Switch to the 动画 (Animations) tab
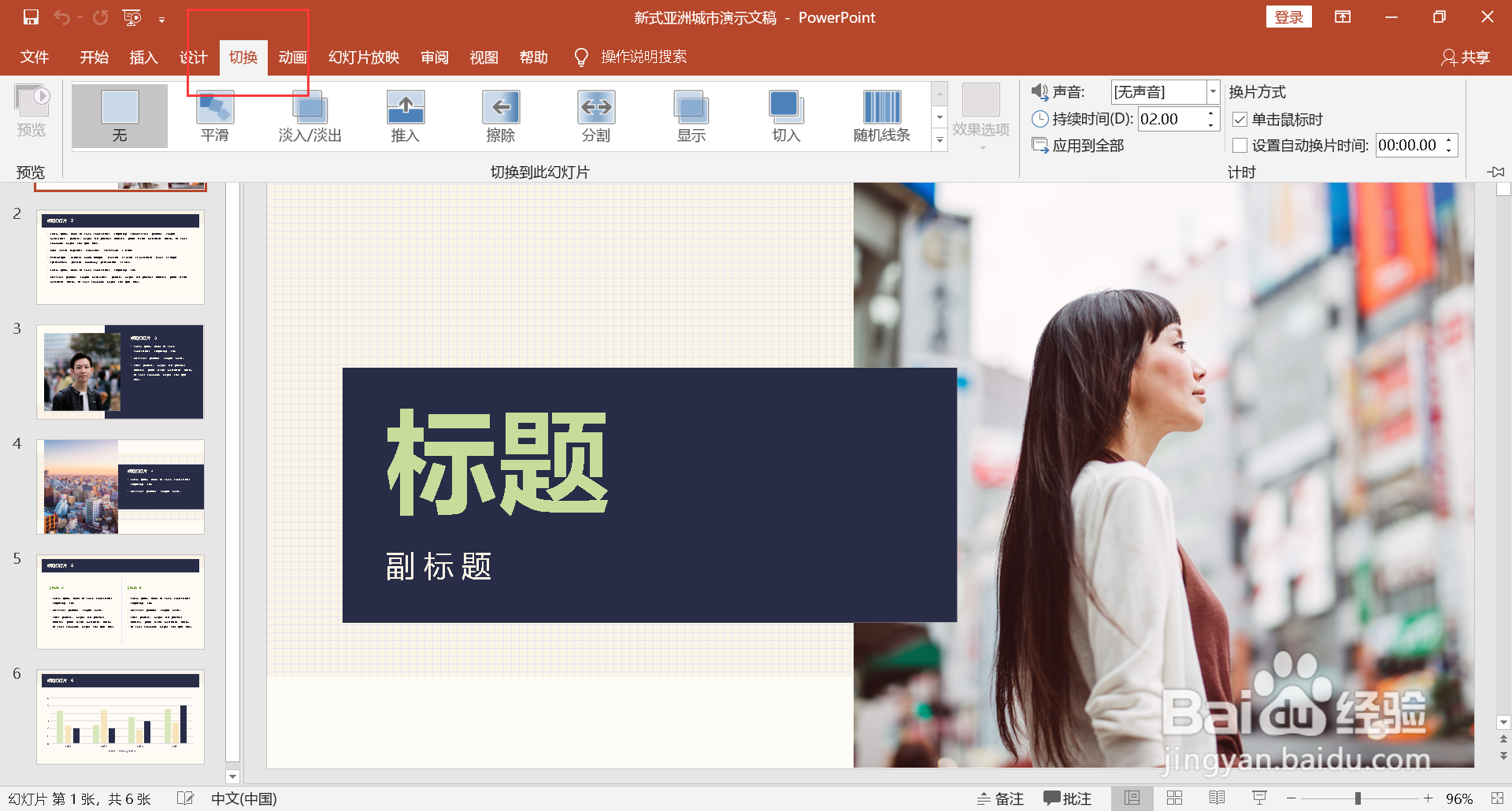This screenshot has width=1512, height=811. click(x=291, y=57)
